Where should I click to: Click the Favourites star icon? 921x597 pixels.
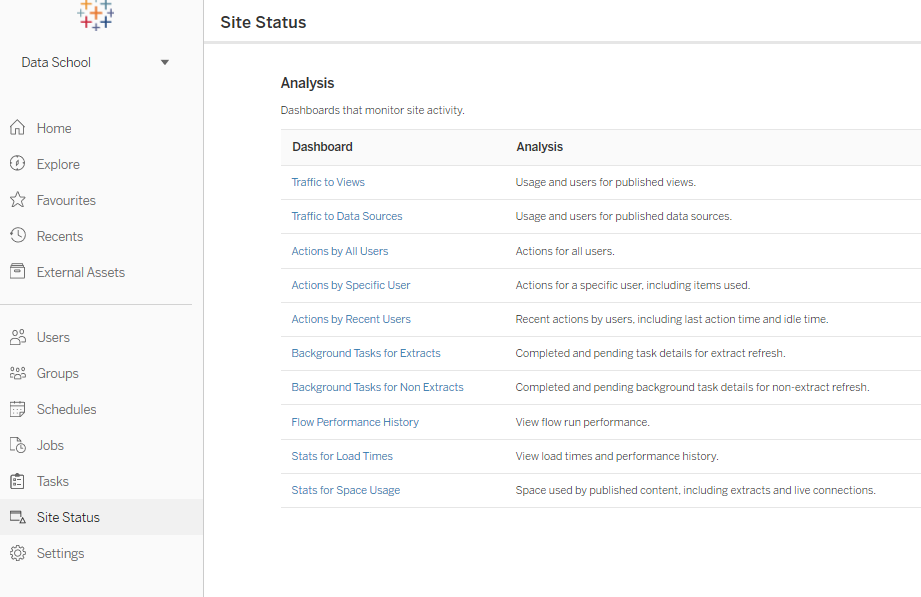tap(17, 200)
